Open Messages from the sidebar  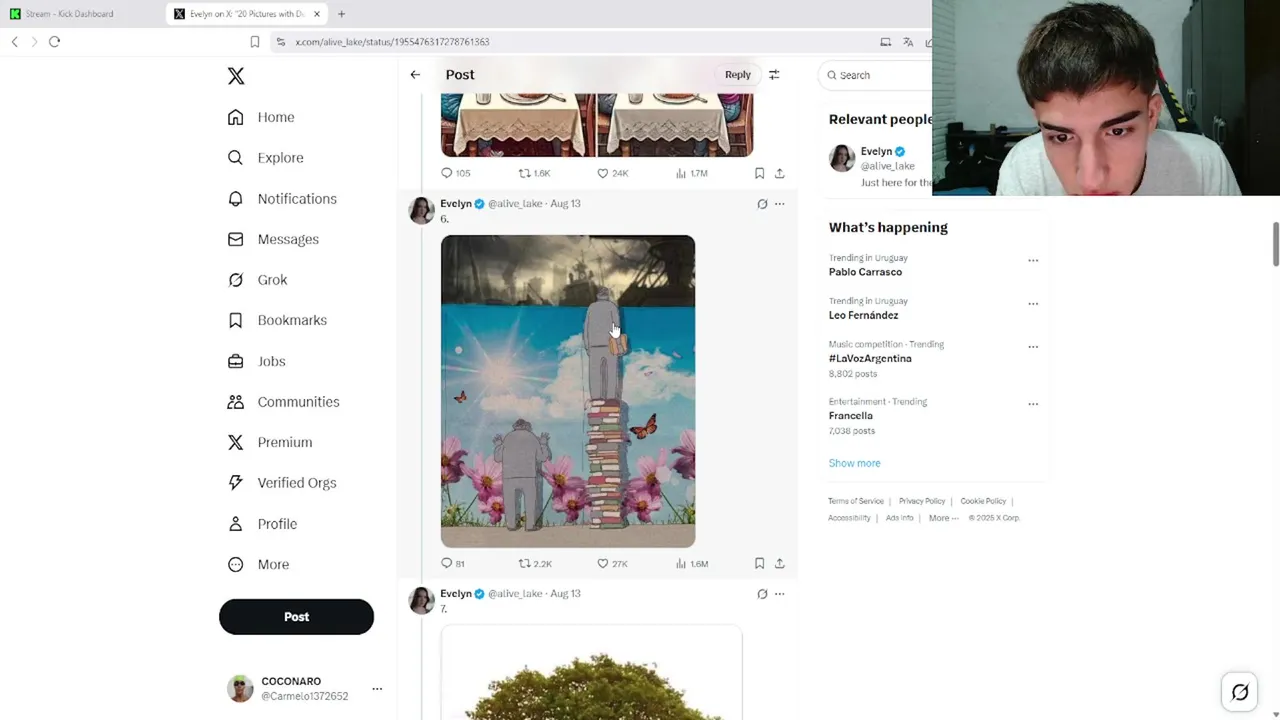point(273,239)
